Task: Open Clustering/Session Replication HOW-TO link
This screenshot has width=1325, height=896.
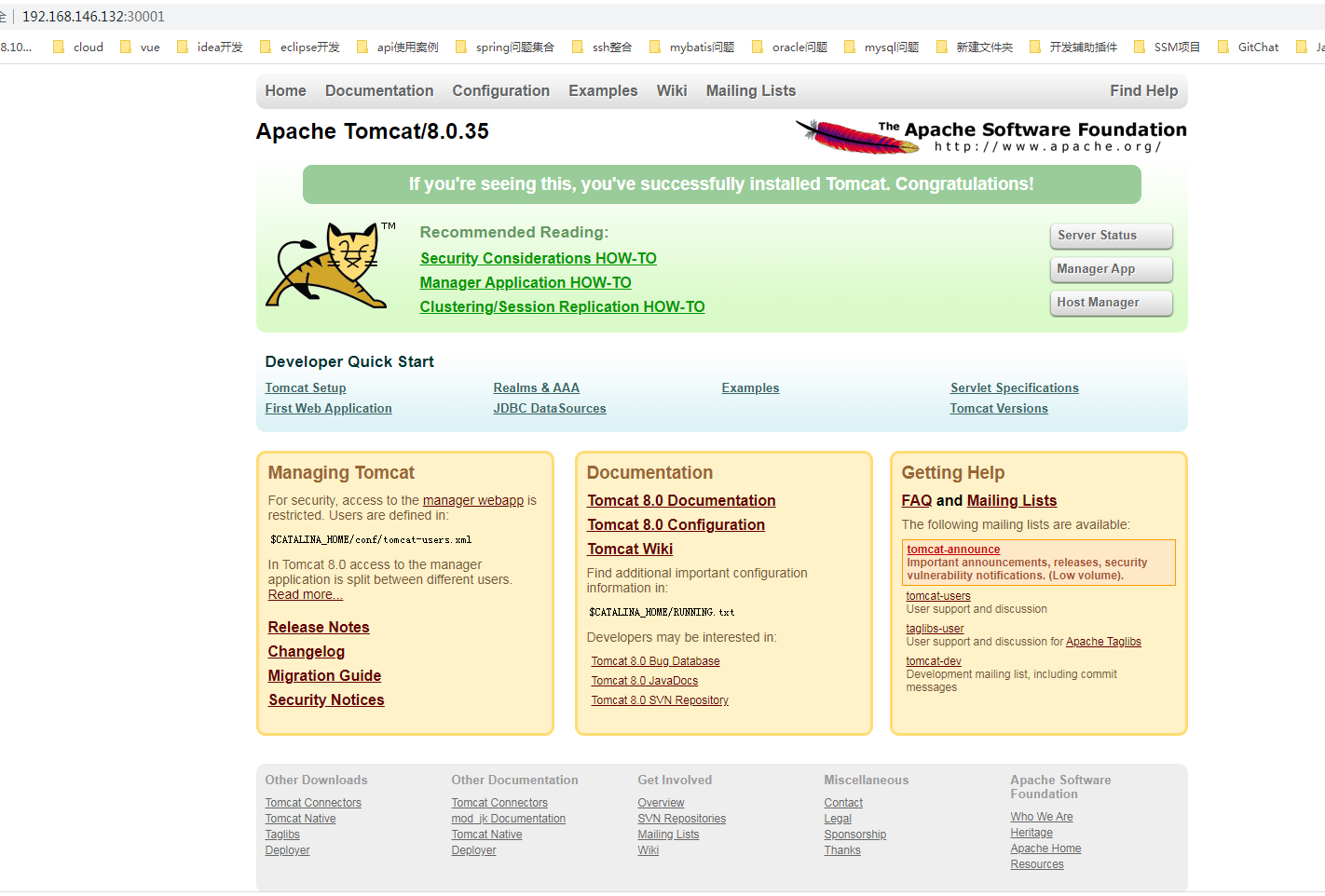Action: [562, 306]
